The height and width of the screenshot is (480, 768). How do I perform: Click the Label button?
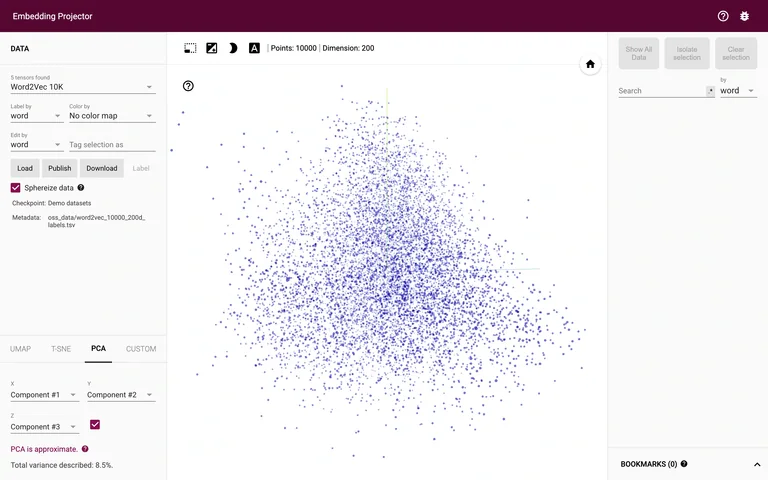tap(141, 168)
